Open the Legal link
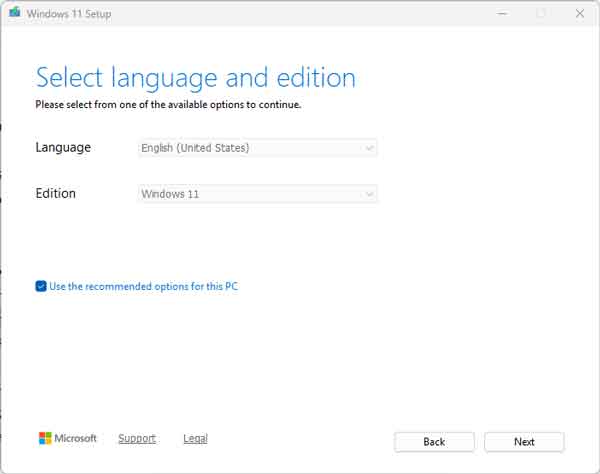Screen dimensions: 600x474 click(195, 438)
